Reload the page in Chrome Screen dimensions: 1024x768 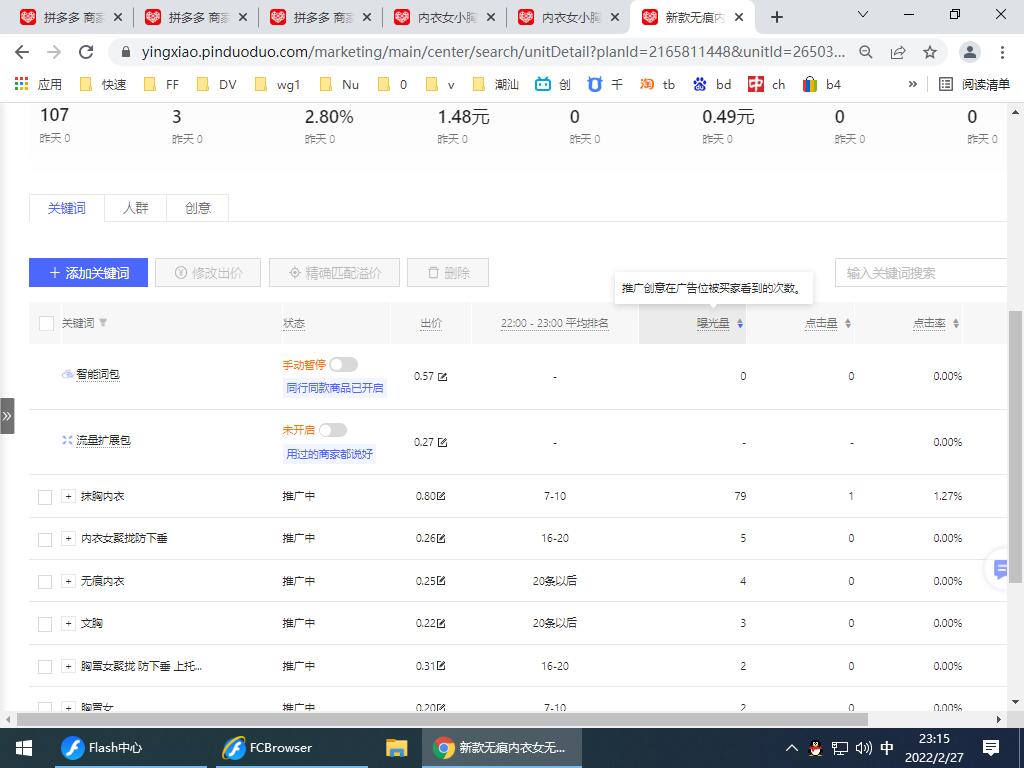click(x=86, y=52)
